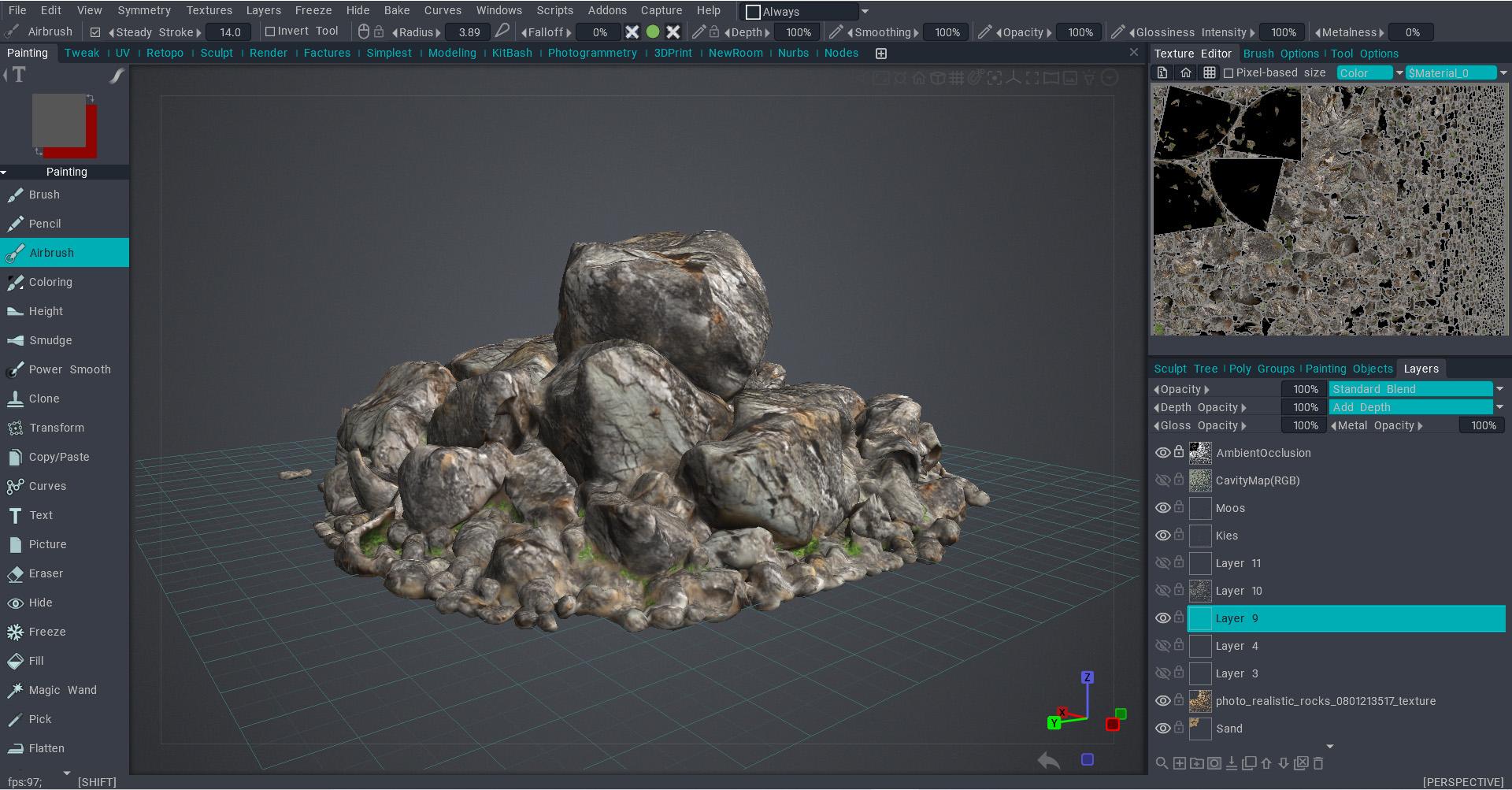Delete layer using trash icon

(1318, 762)
